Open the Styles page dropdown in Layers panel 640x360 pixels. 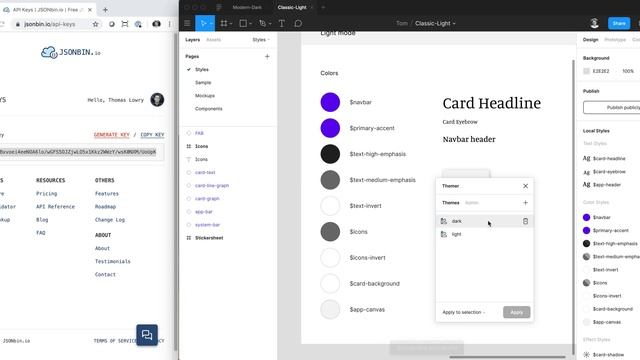pos(261,40)
